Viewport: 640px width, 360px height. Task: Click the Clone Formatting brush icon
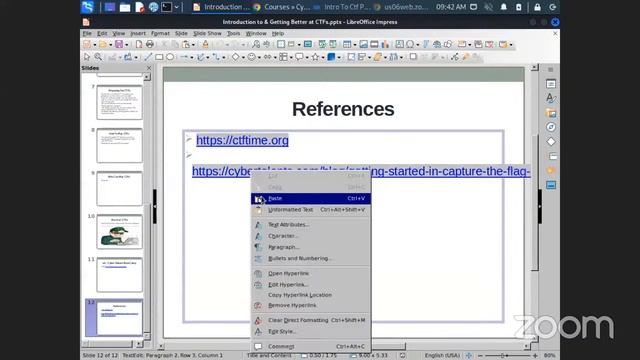coord(205,44)
